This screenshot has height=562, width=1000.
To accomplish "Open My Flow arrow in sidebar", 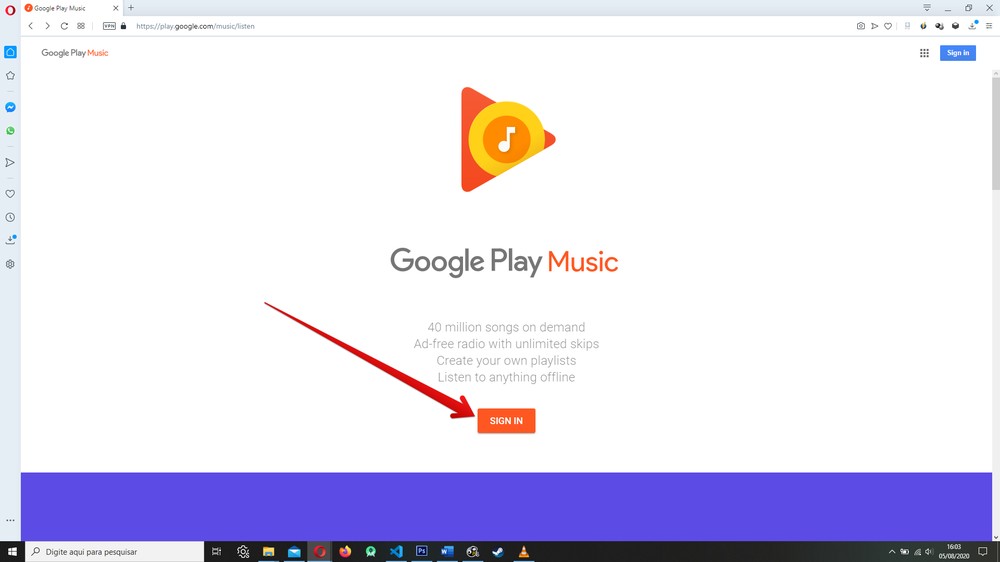I will [10, 163].
